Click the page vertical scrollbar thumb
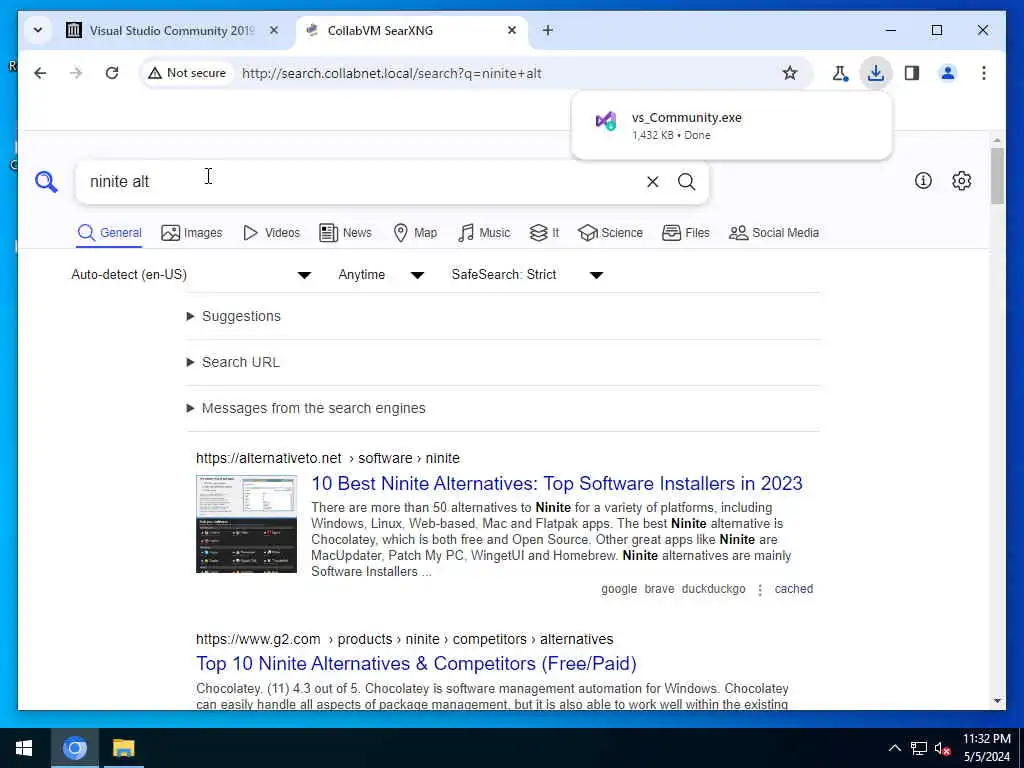The image size is (1024, 768). coord(997,176)
